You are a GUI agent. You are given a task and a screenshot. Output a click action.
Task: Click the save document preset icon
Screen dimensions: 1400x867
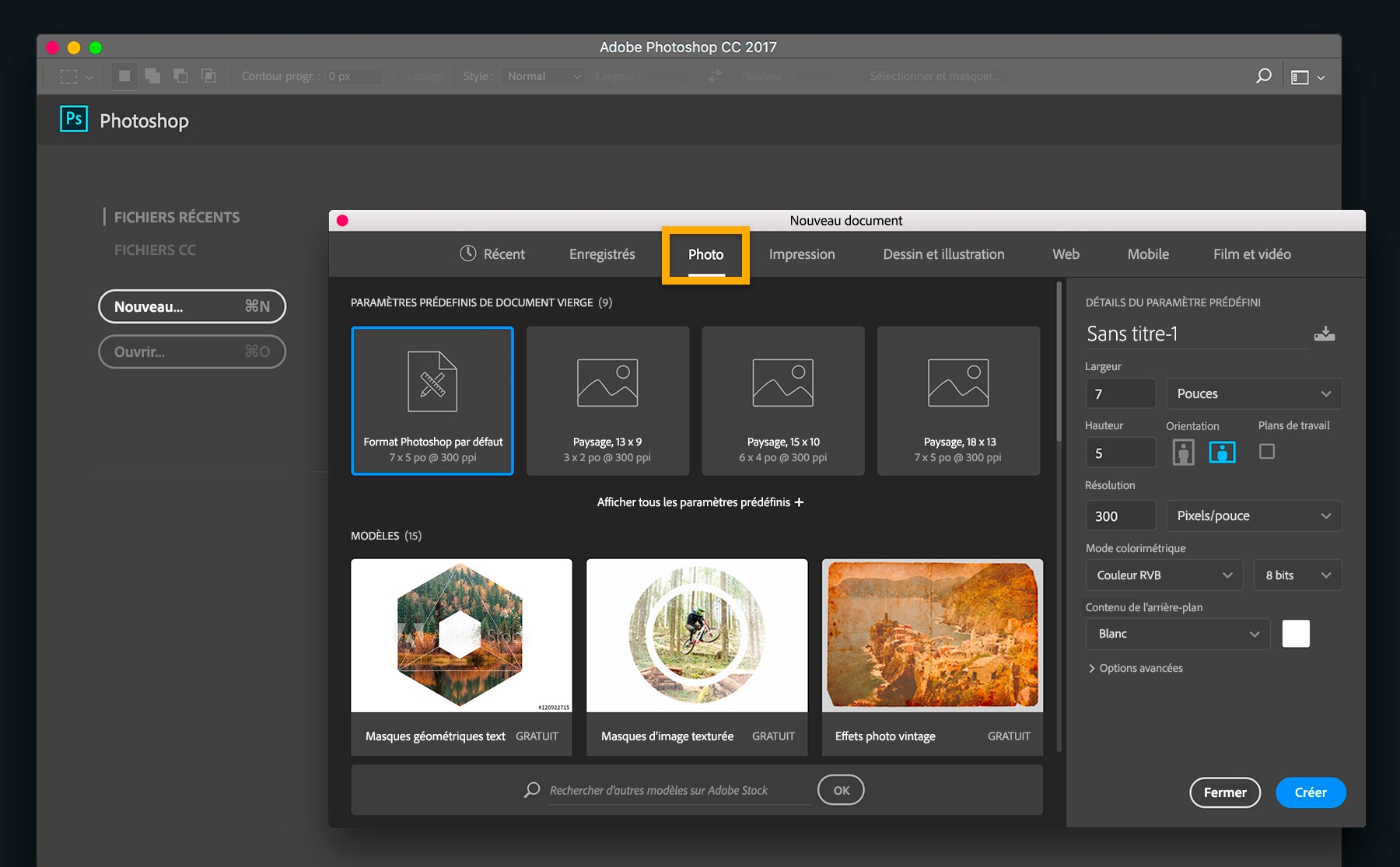pyautogui.click(x=1325, y=334)
